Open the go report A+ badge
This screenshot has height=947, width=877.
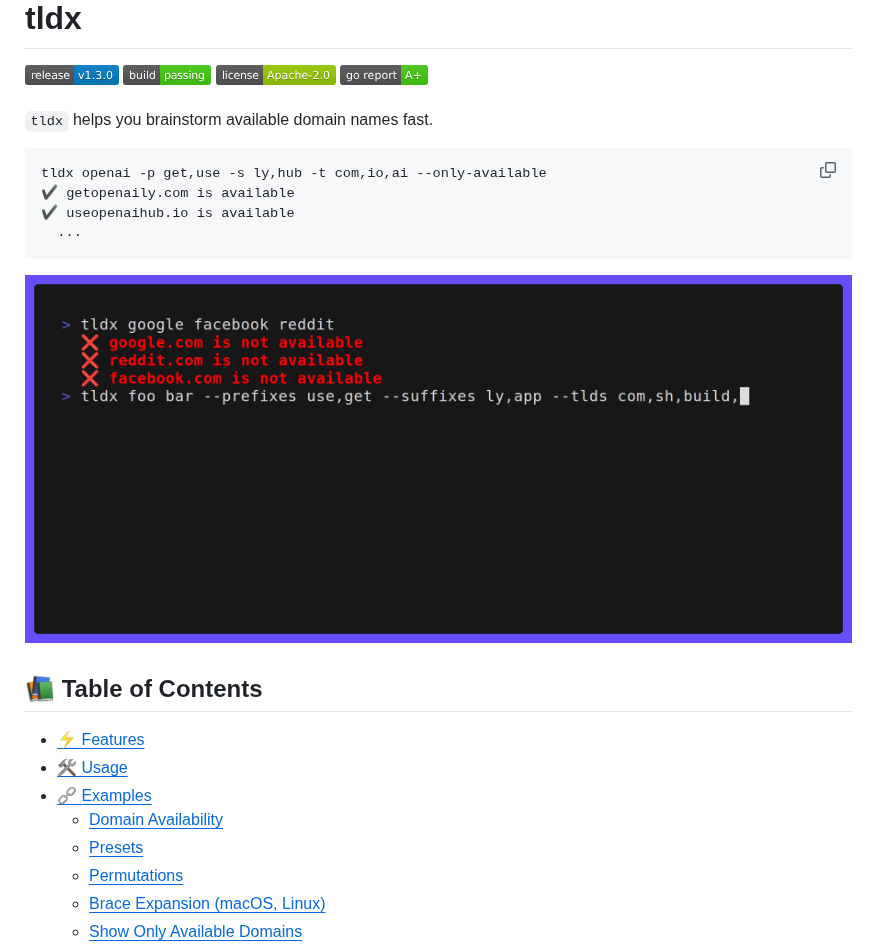coord(384,75)
